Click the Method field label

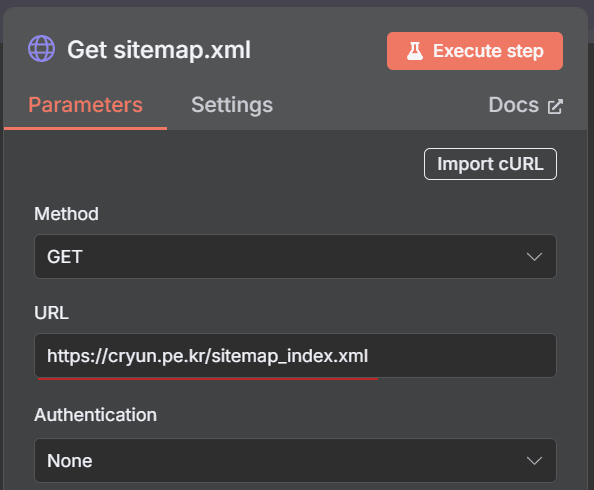tap(67, 214)
